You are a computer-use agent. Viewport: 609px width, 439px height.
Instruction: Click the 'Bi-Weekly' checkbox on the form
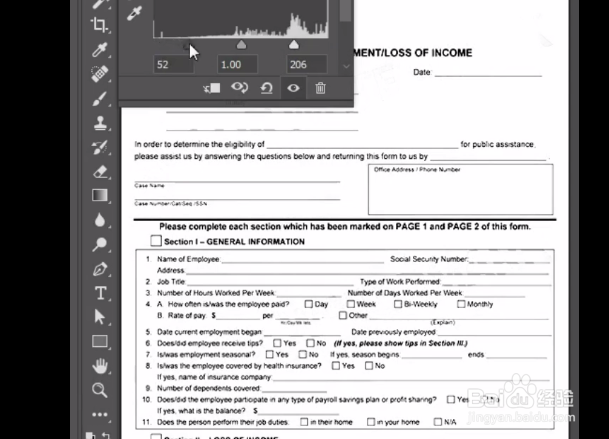click(398, 304)
